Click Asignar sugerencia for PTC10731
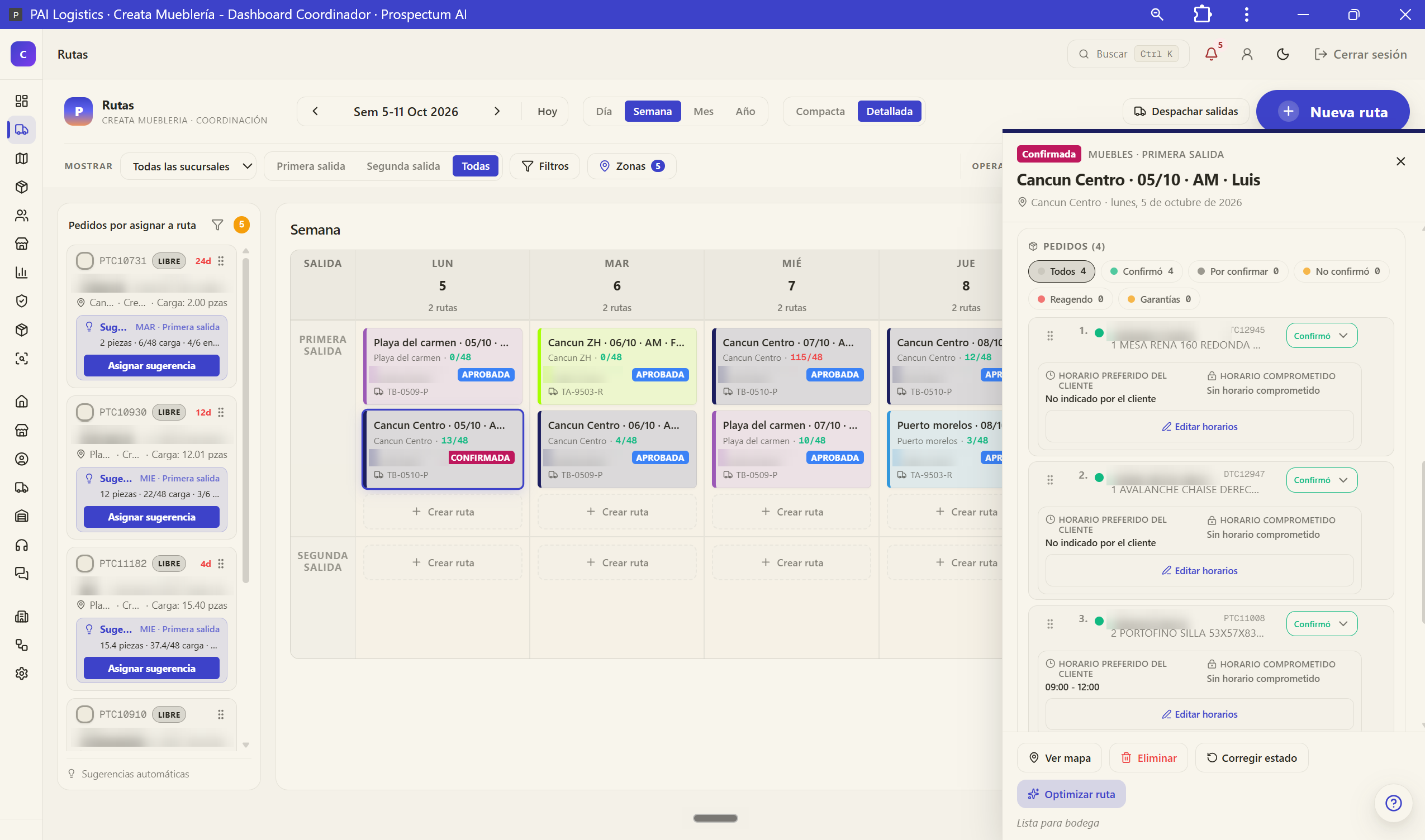 (x=151, y=366)
